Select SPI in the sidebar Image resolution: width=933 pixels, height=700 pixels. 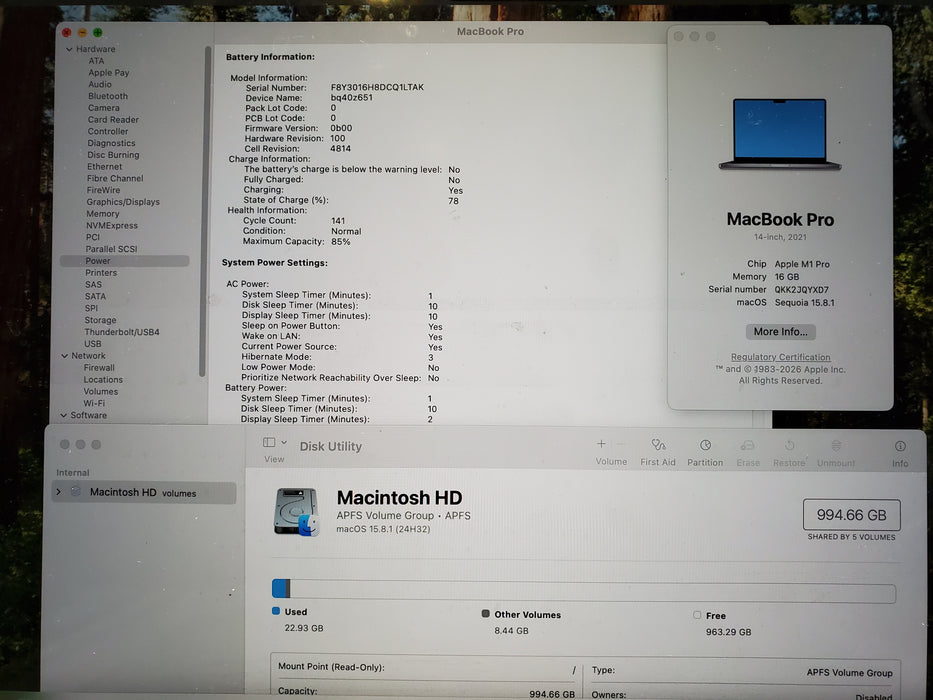click(x=91, y=308)
